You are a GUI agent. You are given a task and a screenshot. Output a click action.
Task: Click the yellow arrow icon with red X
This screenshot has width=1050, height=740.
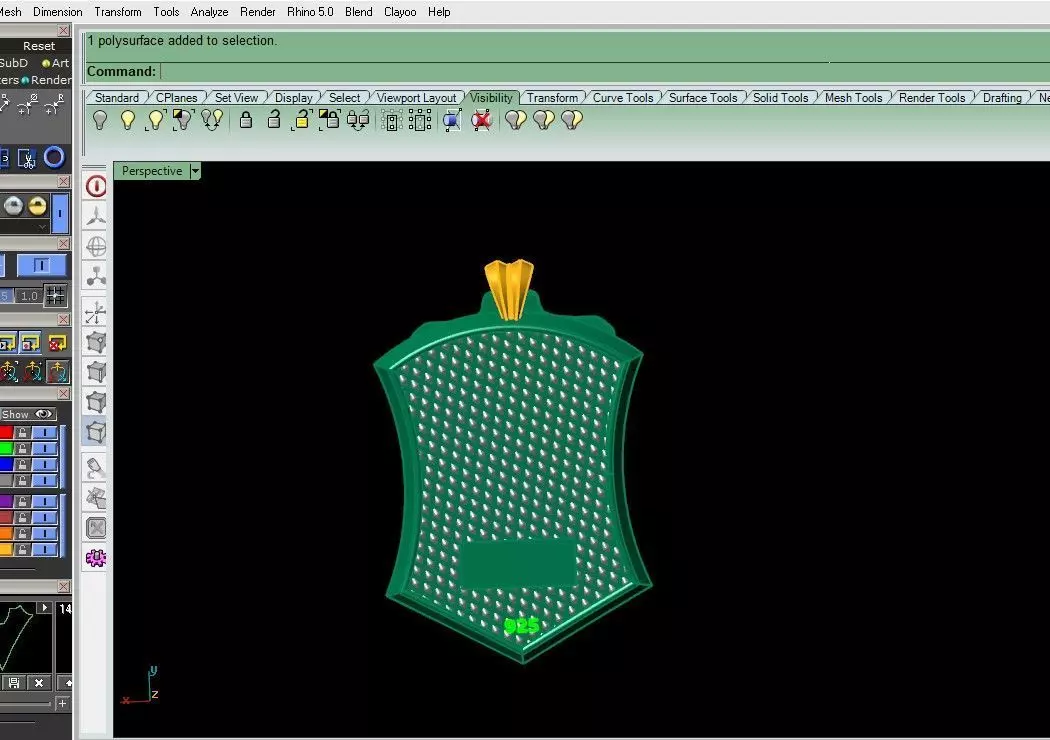(57, 343)
